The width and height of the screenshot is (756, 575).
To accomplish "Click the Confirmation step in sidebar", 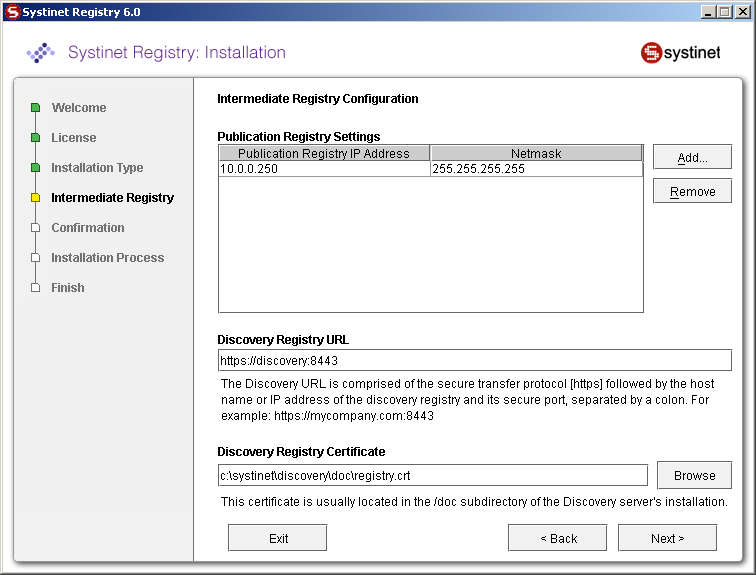I will [88, 227].
